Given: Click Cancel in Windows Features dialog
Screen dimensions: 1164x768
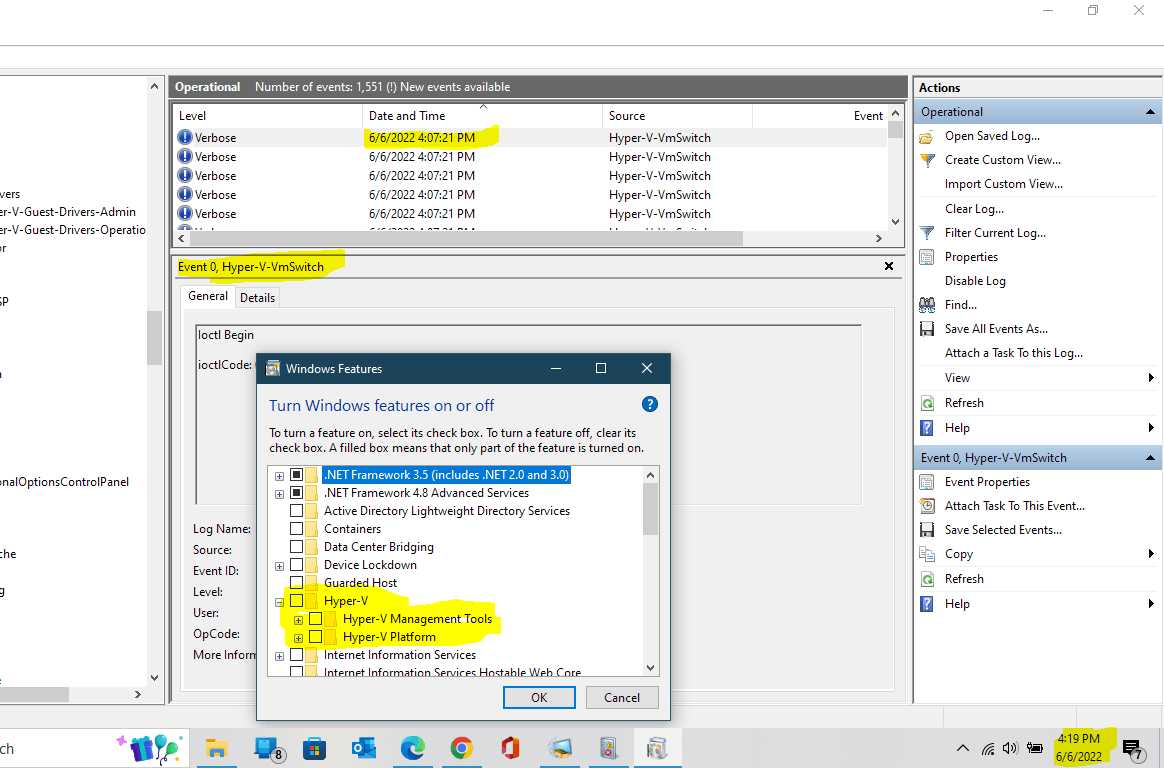Looking at the screenshot, I should point(621,698).
